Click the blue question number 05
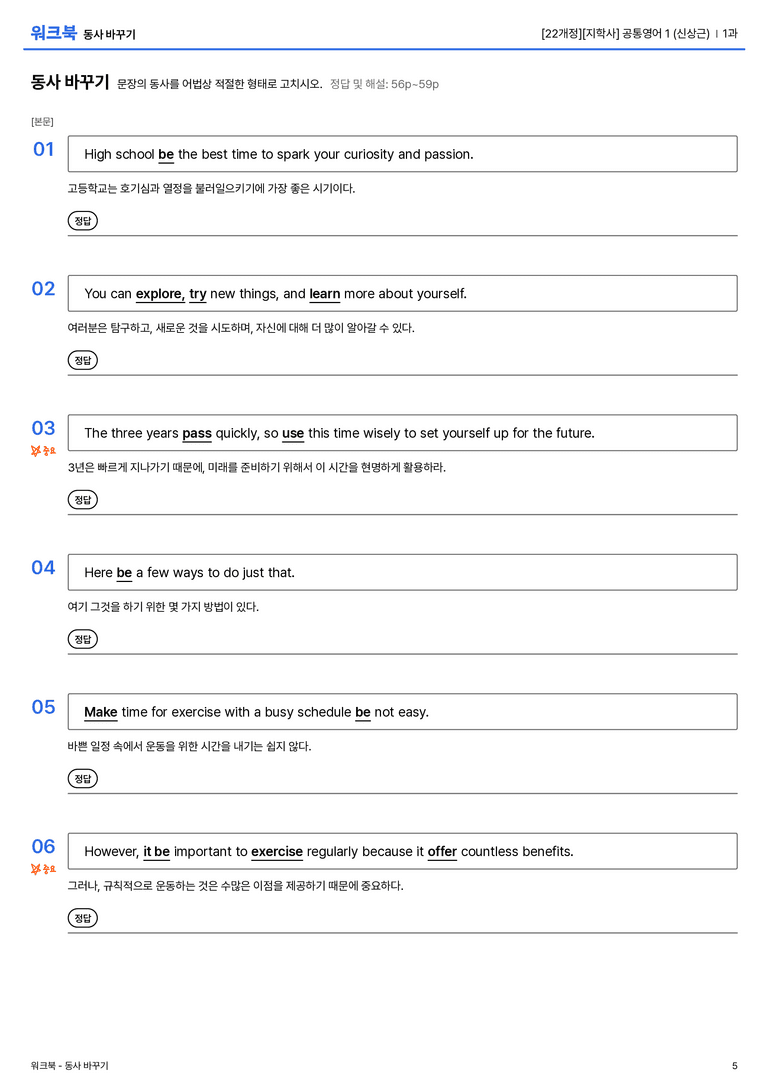This screenshot has width=768, height=1087. tap(43, 707)
